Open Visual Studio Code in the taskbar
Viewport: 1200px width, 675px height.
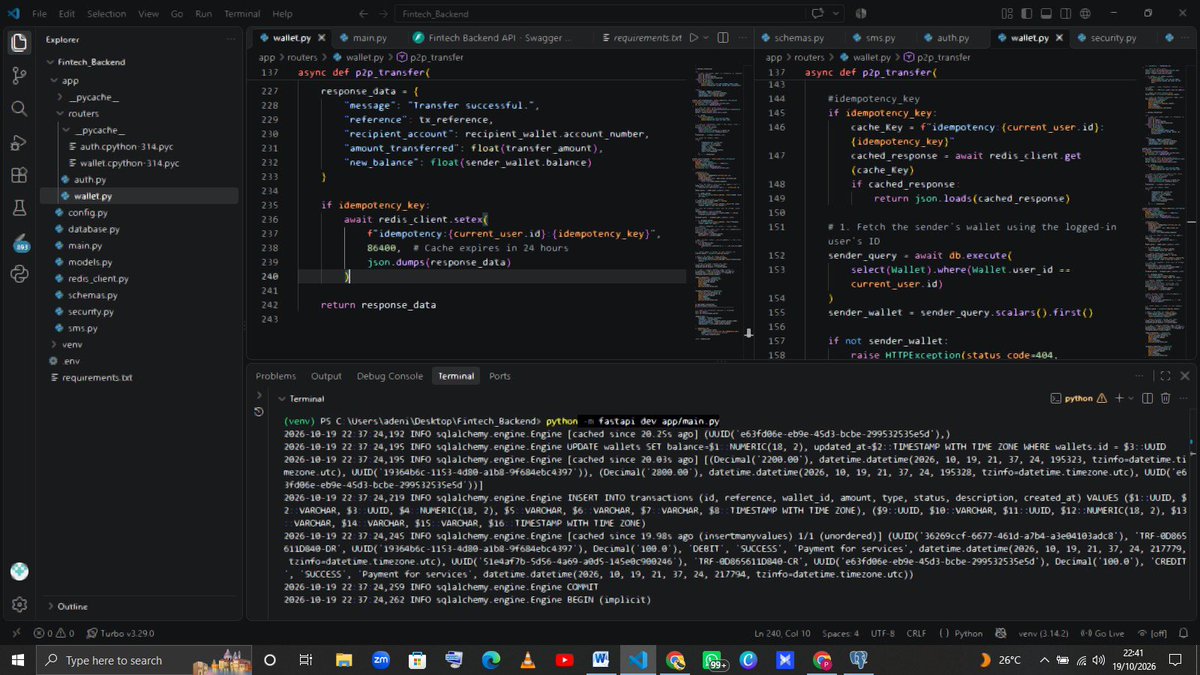tap(637, 660)
